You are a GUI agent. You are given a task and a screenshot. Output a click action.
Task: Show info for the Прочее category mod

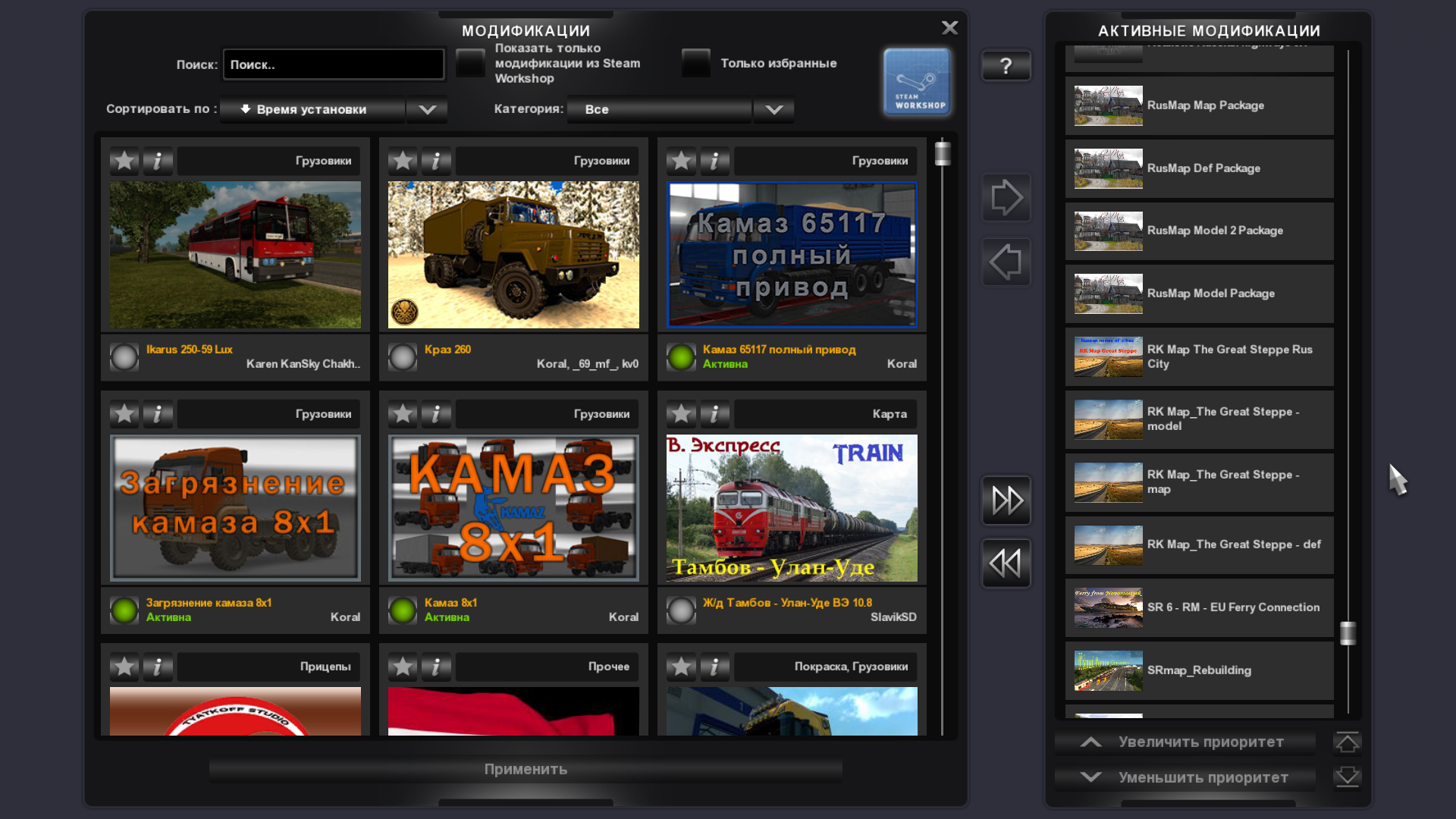click(436, 667)
